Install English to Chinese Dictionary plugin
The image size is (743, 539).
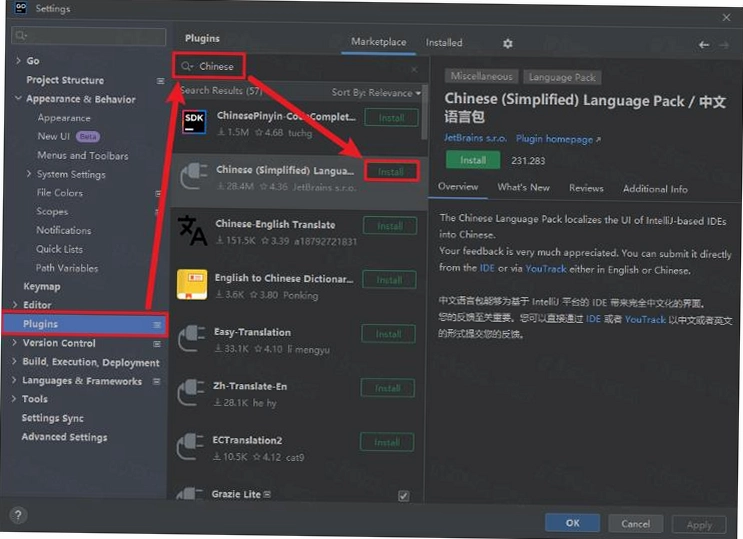pyautogui.click(x=390, y=280)
